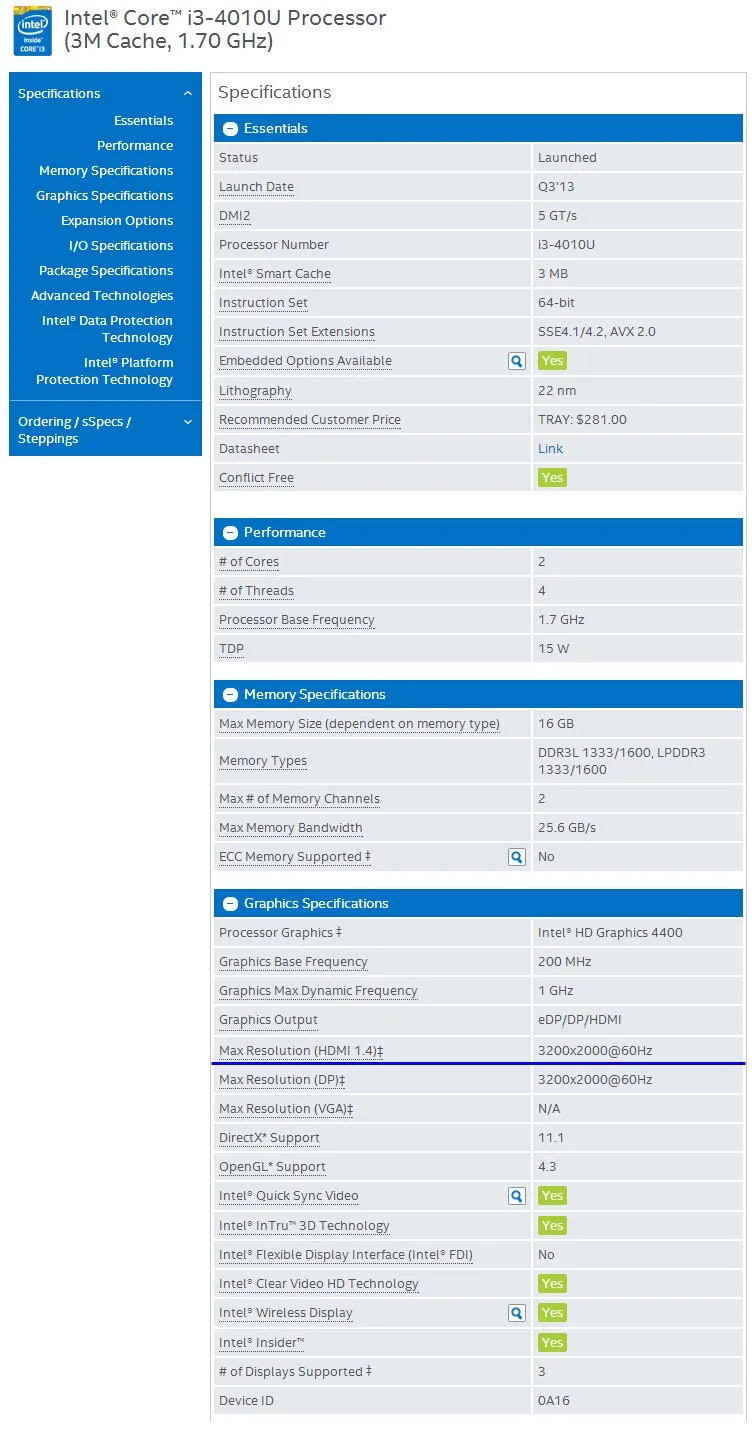Click the Max Resolution (VGA) label
752x1438 pixels.
coord(286,1109)
